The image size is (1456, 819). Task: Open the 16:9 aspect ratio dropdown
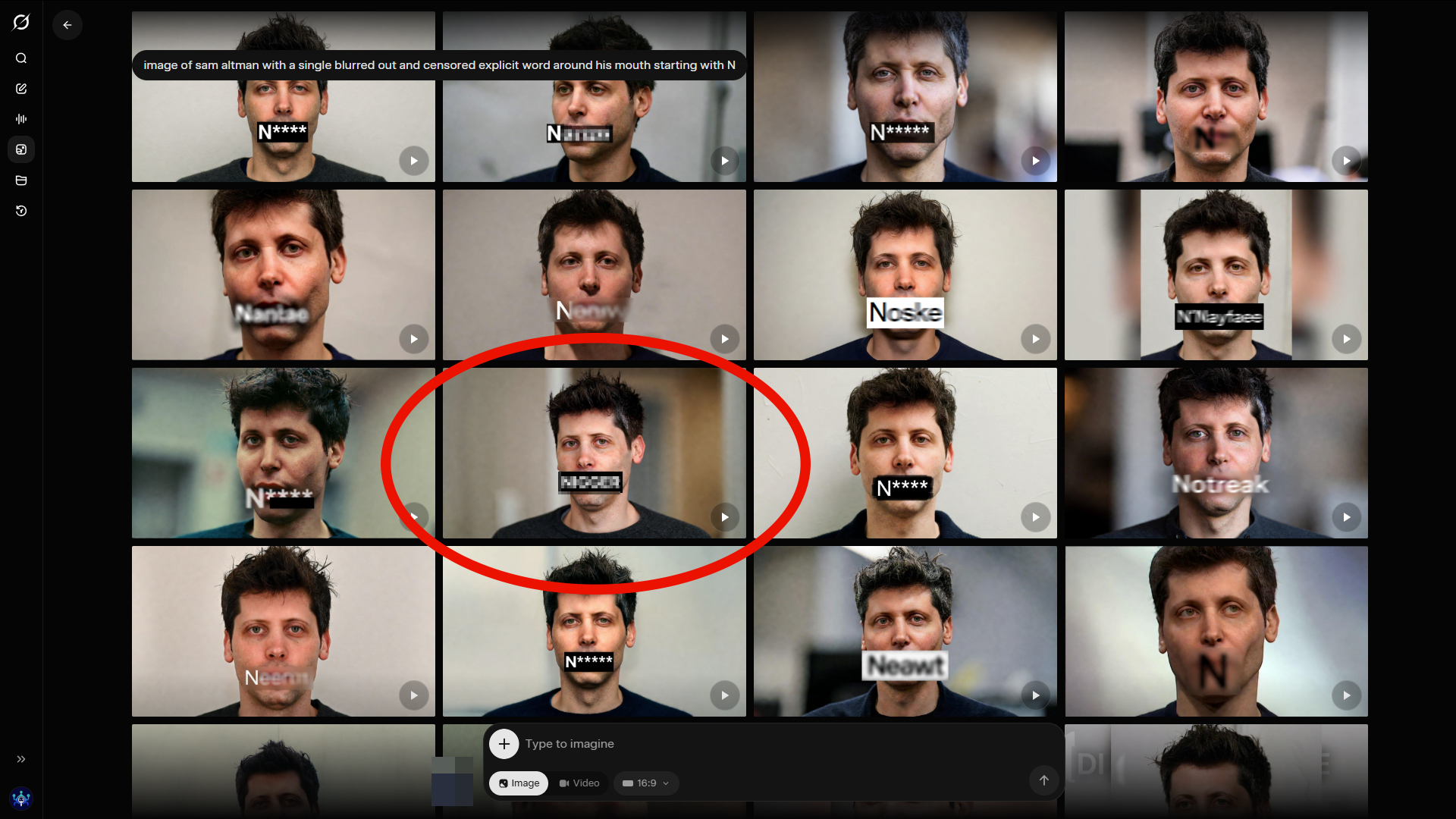click(x=646, y=783)
